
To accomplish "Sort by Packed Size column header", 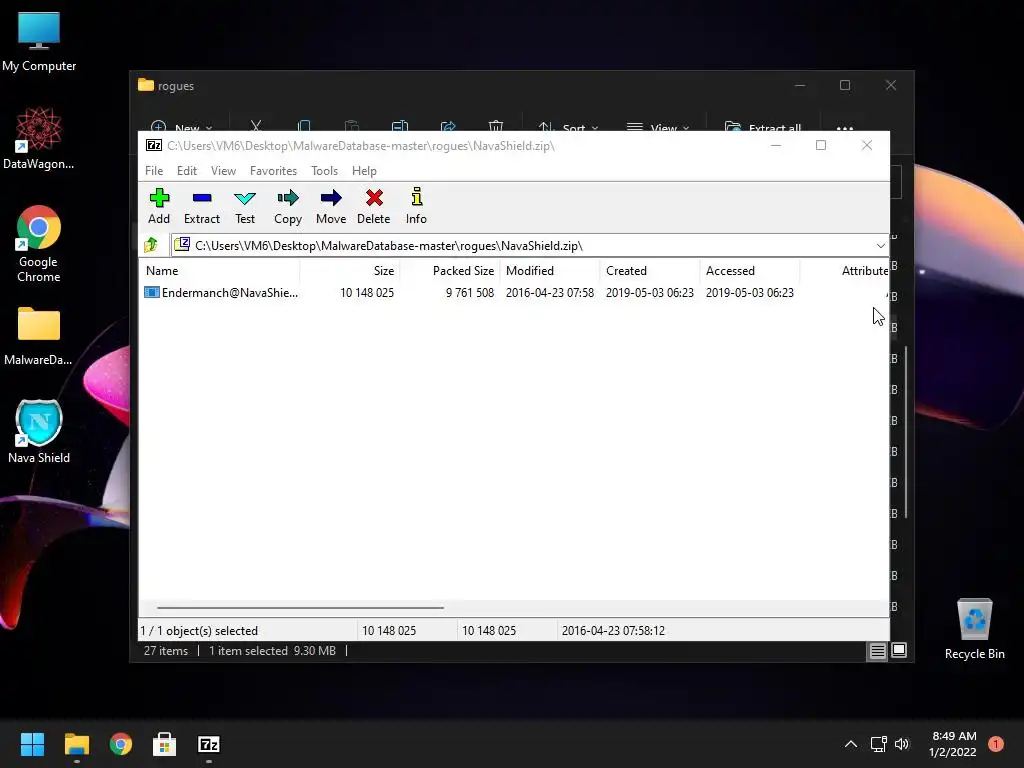I will click(x=450, y=270).
